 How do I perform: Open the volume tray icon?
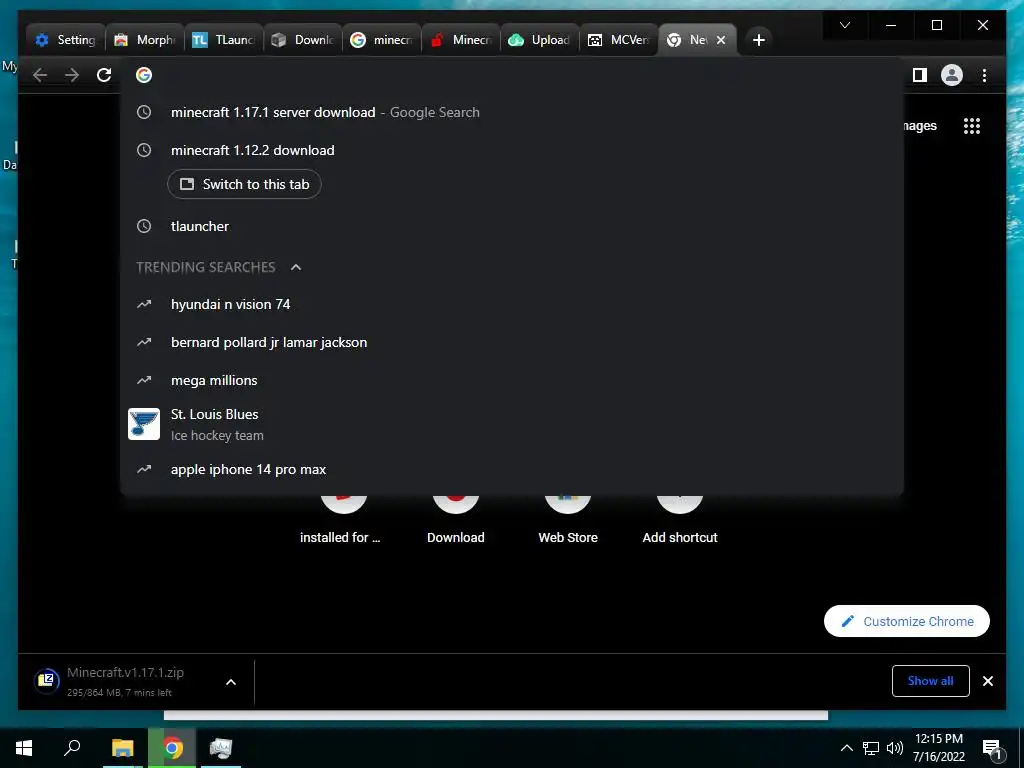[894, 748]
